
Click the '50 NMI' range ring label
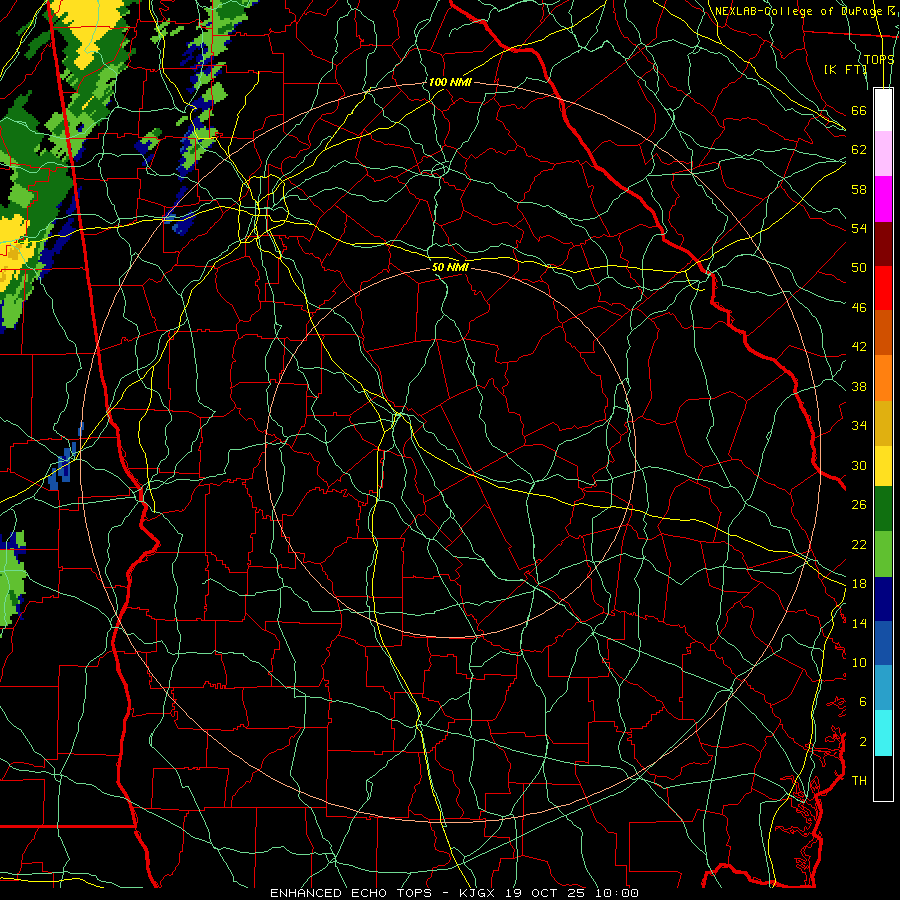click(x=451, y=267)
